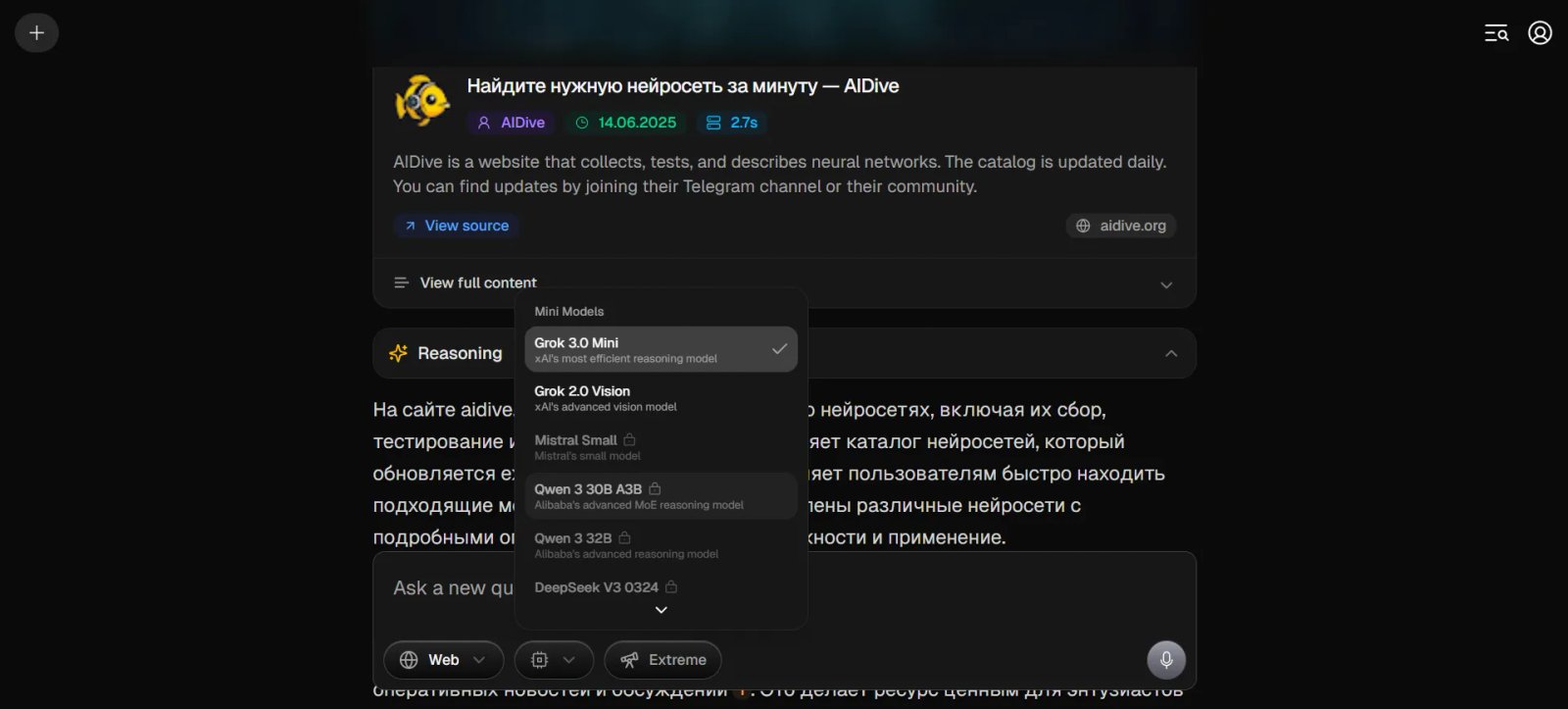Click the AIDive description summary text
Viewport: 1568px width, 709px height.
[780, 175]
